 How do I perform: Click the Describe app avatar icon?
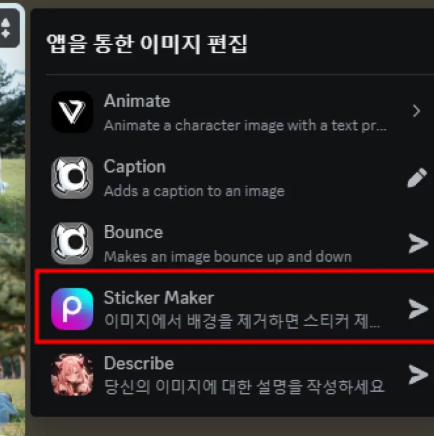tap(72, 374)
